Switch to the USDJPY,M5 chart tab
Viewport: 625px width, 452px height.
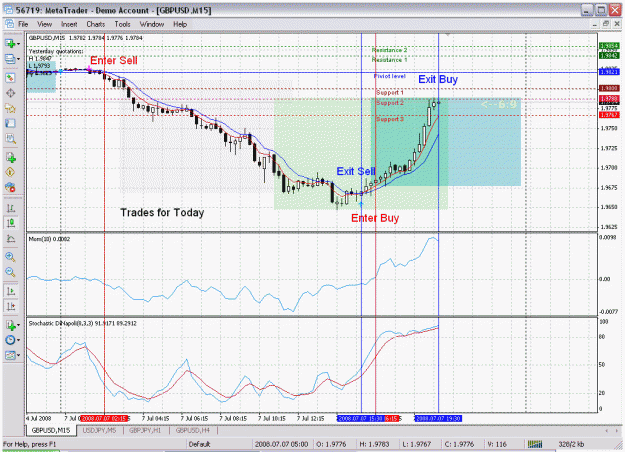pyautogui.click(x=99, y=430)
